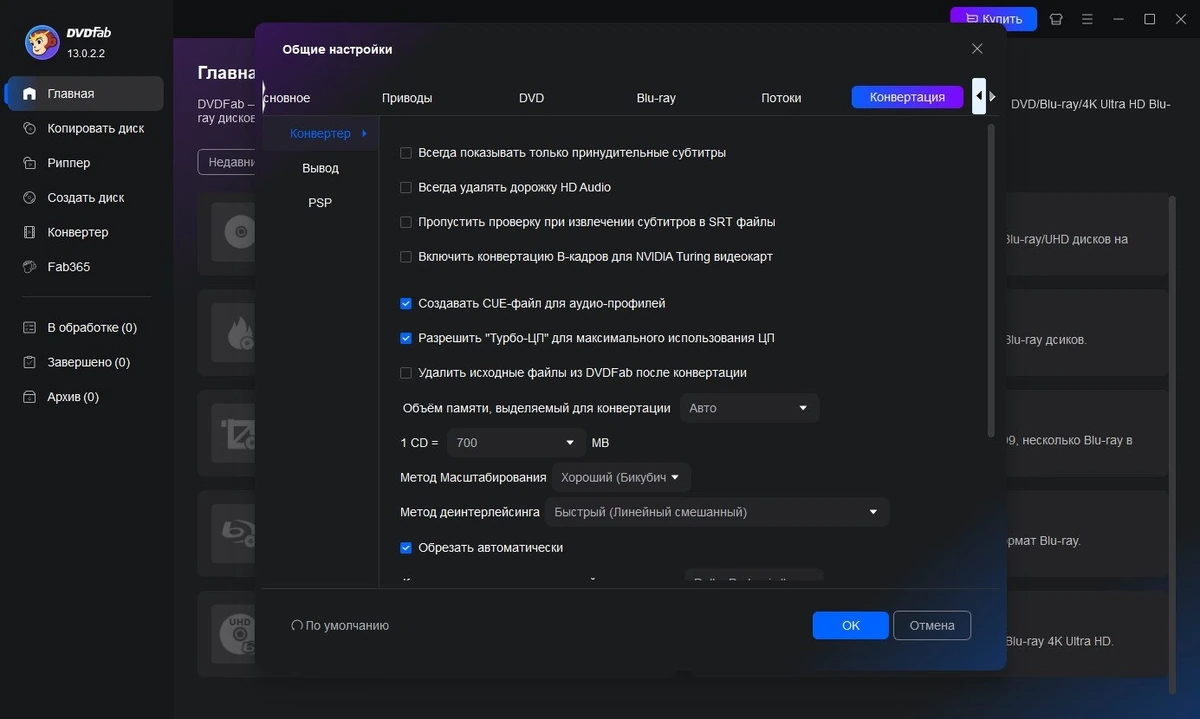Viewport: 1200px width, 719px height.
Task: Select the Конвертация tab
Action: pyautogui.click(x=907, y=97)
